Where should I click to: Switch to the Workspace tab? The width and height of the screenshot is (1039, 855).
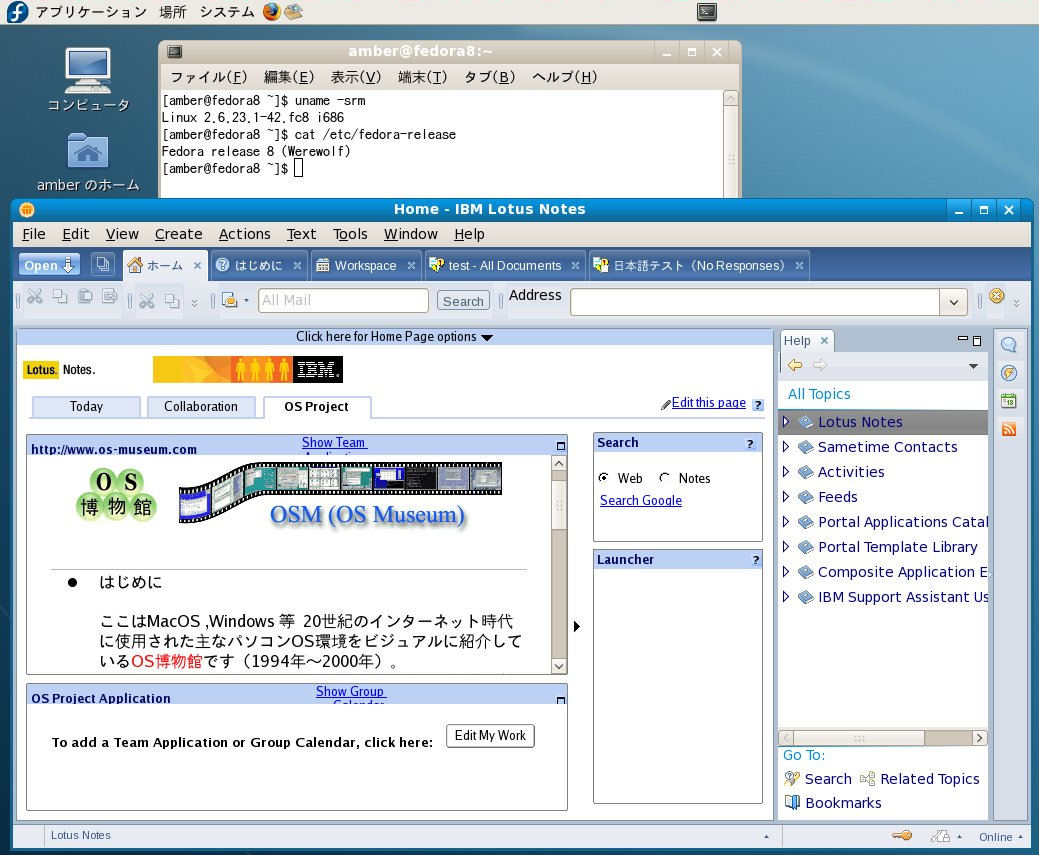tap(364, 266)
